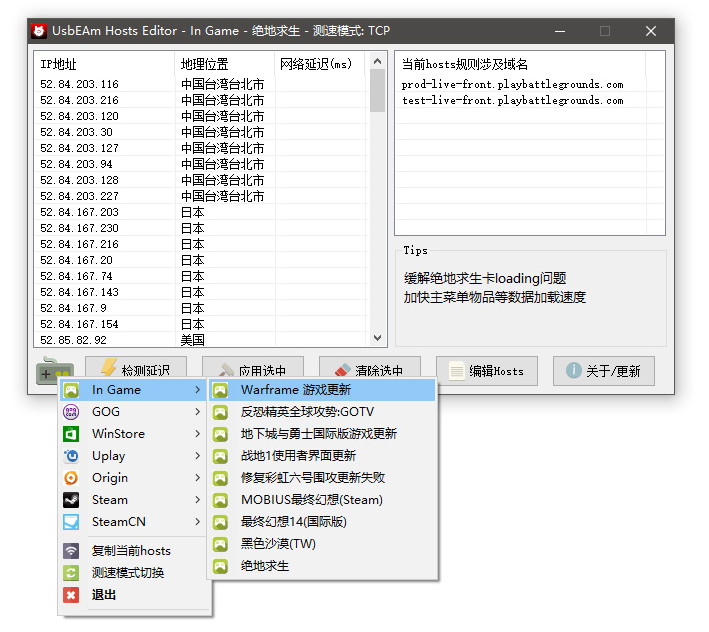This screenshot has height=632, width=709.
Task: Select IP row 52.84.203.227
Action: (x=202, y=196)
